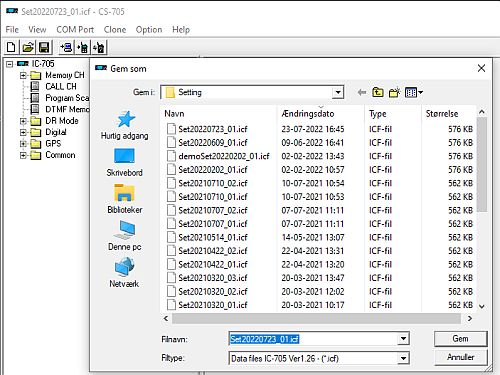500x375 pixels.
Task: Select file Set20210422_02.icf
Action: (213, 251)
